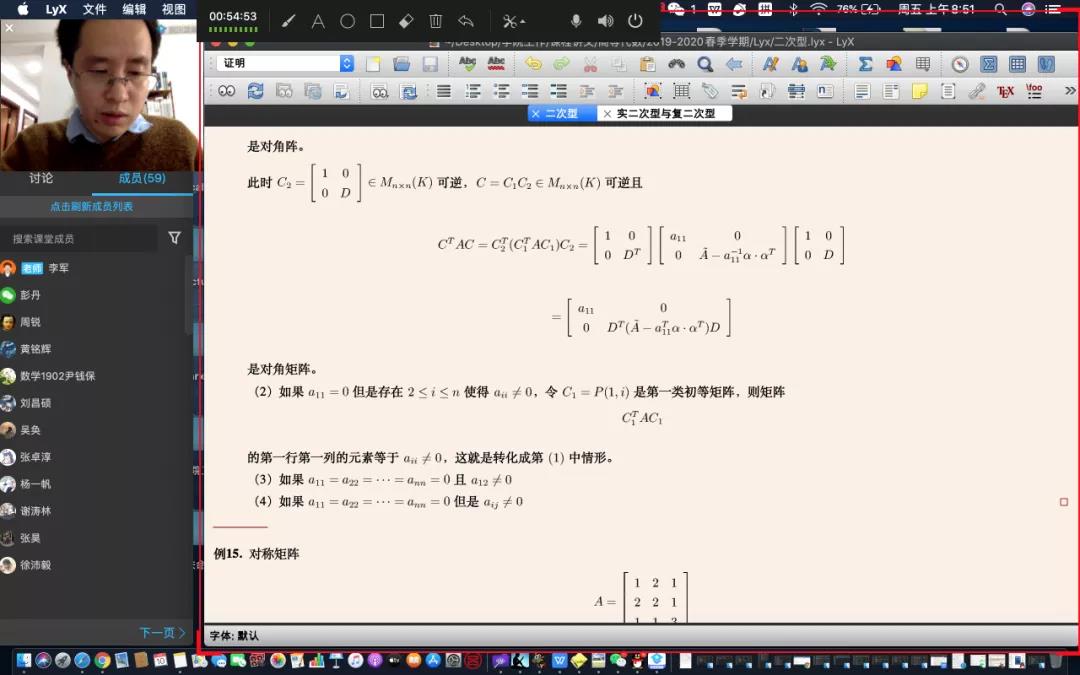
Task: Open view other formats dropdown
Action: pos(380,91)
